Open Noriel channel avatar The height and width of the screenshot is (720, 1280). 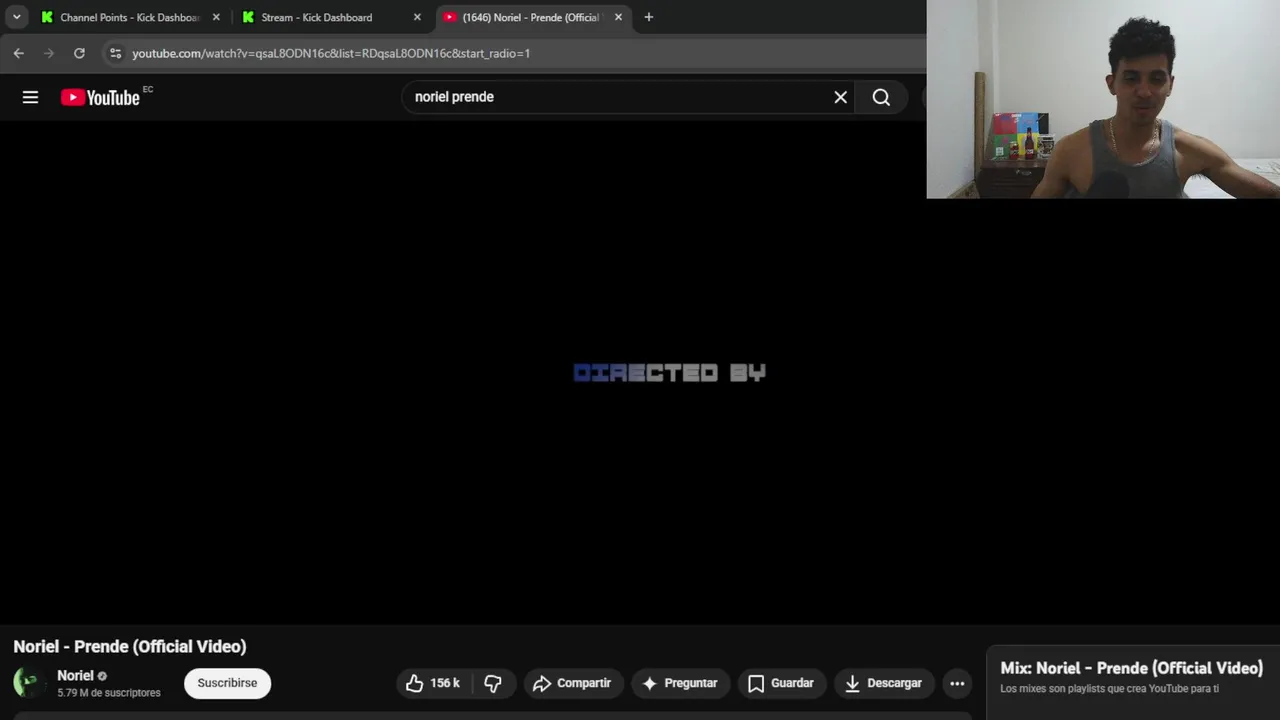[29, 683]
